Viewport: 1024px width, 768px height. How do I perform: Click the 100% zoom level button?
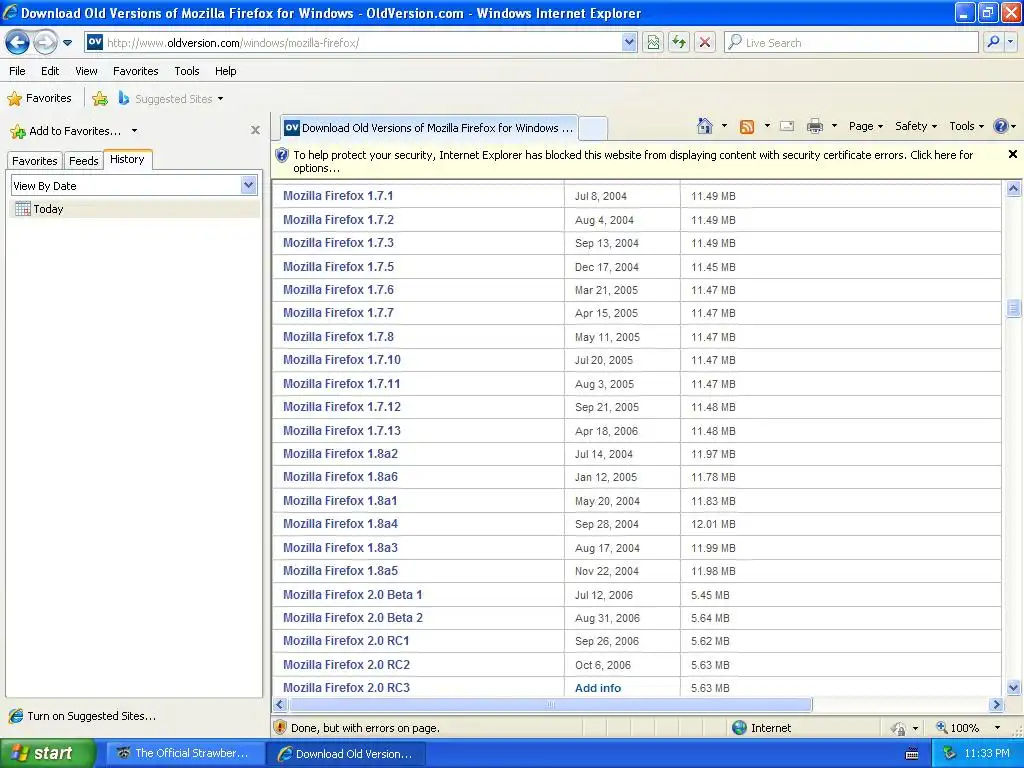tap(957, 728)
